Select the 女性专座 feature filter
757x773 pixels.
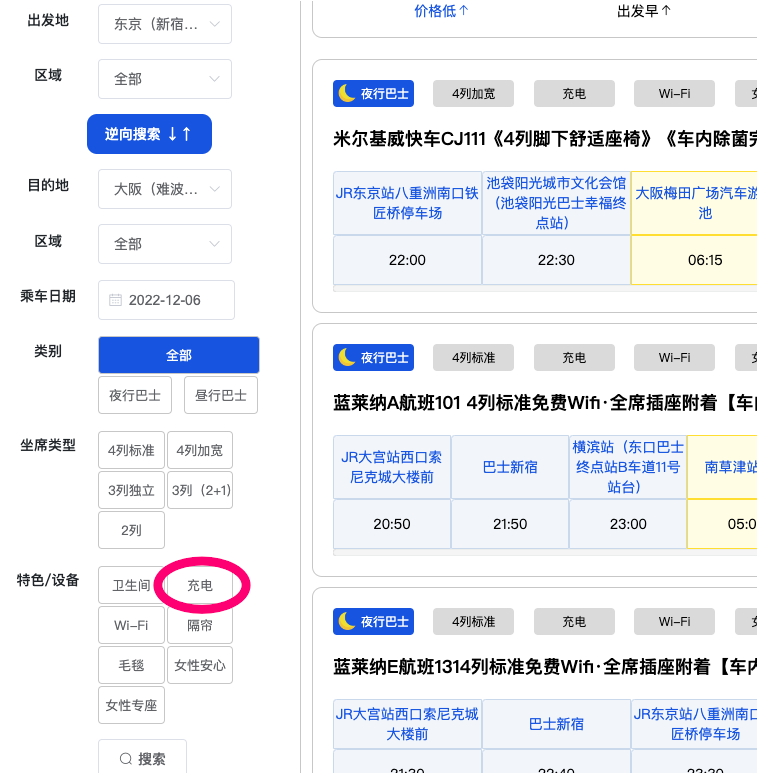click(x=131, y=705)
